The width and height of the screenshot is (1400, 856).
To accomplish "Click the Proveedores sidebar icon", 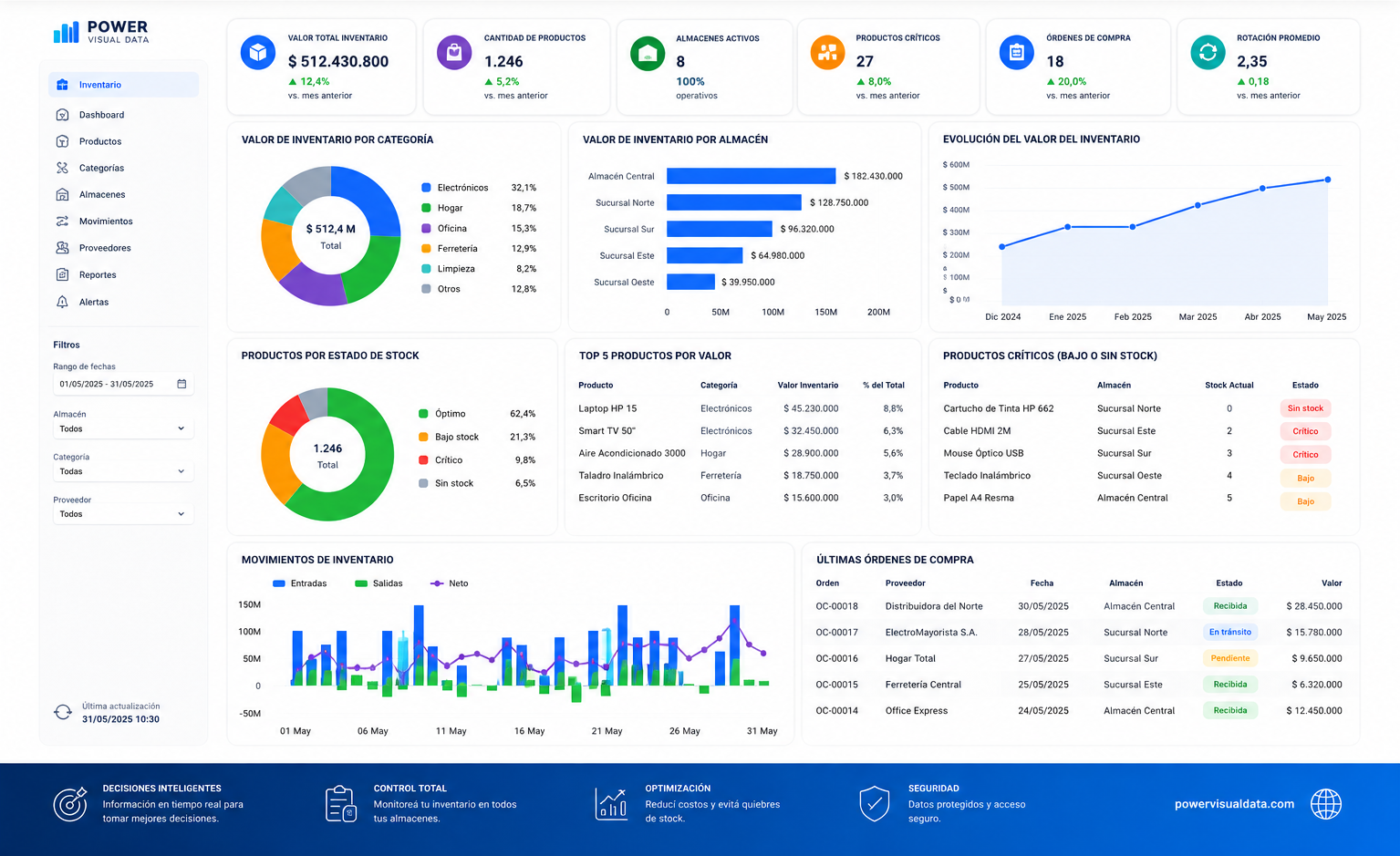I will click(62, 248).
